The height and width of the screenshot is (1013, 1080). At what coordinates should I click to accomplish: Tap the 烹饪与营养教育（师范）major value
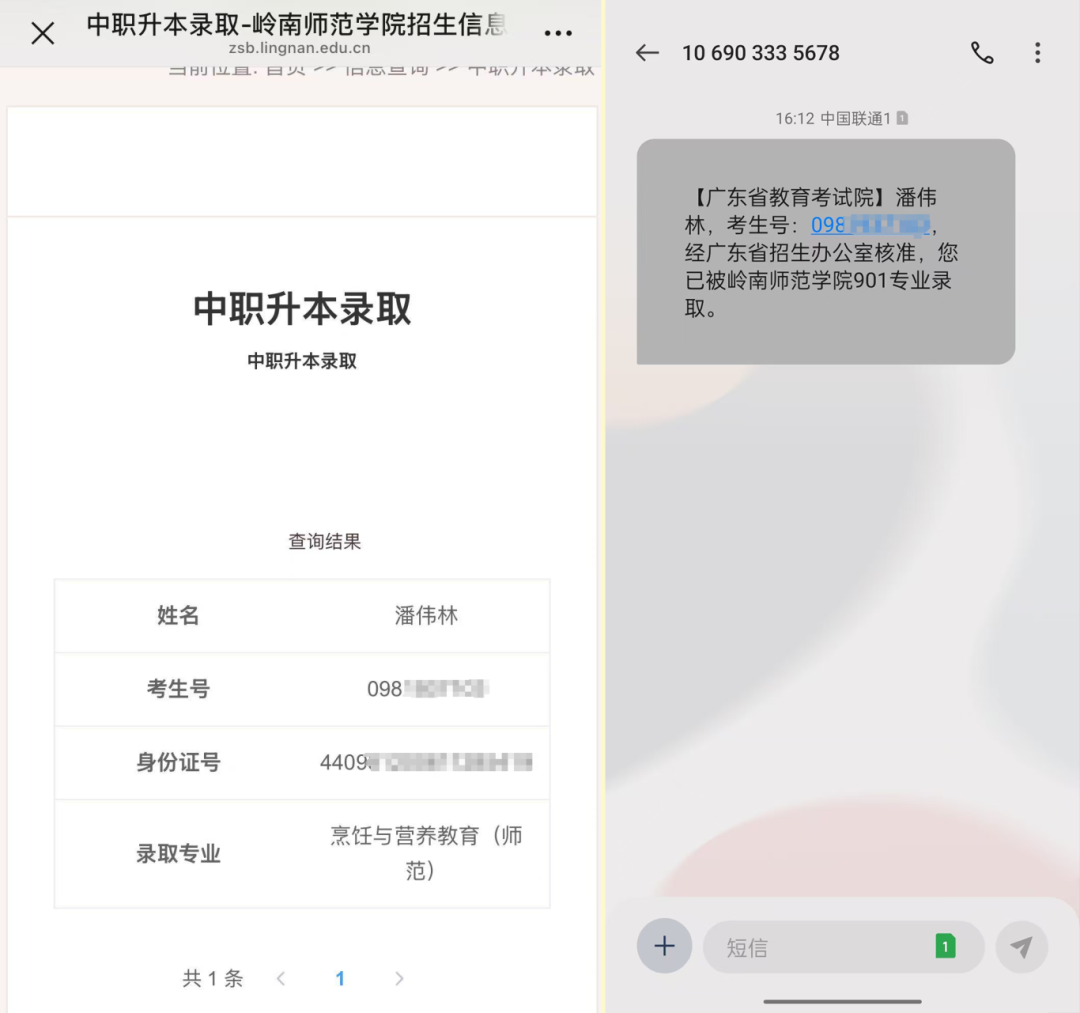pyautogui.click(x=426, y=853)
